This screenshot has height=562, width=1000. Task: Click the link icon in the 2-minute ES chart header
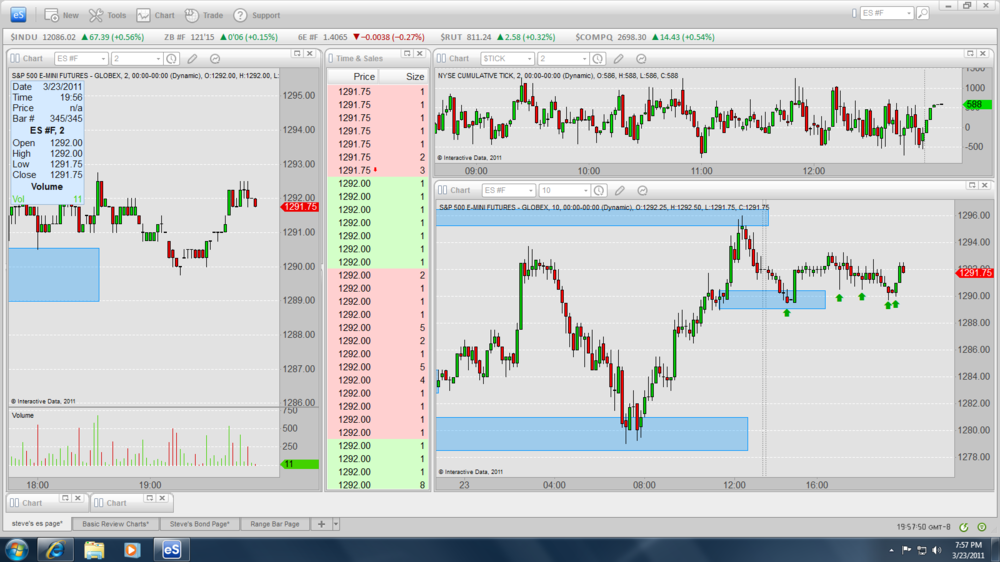15,58
